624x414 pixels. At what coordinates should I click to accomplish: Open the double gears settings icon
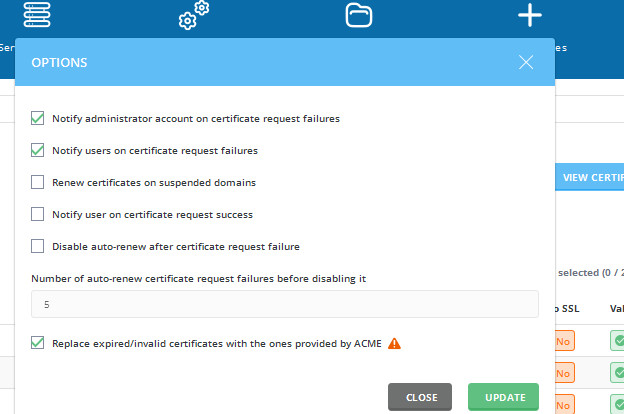click(x=194, y=16)
